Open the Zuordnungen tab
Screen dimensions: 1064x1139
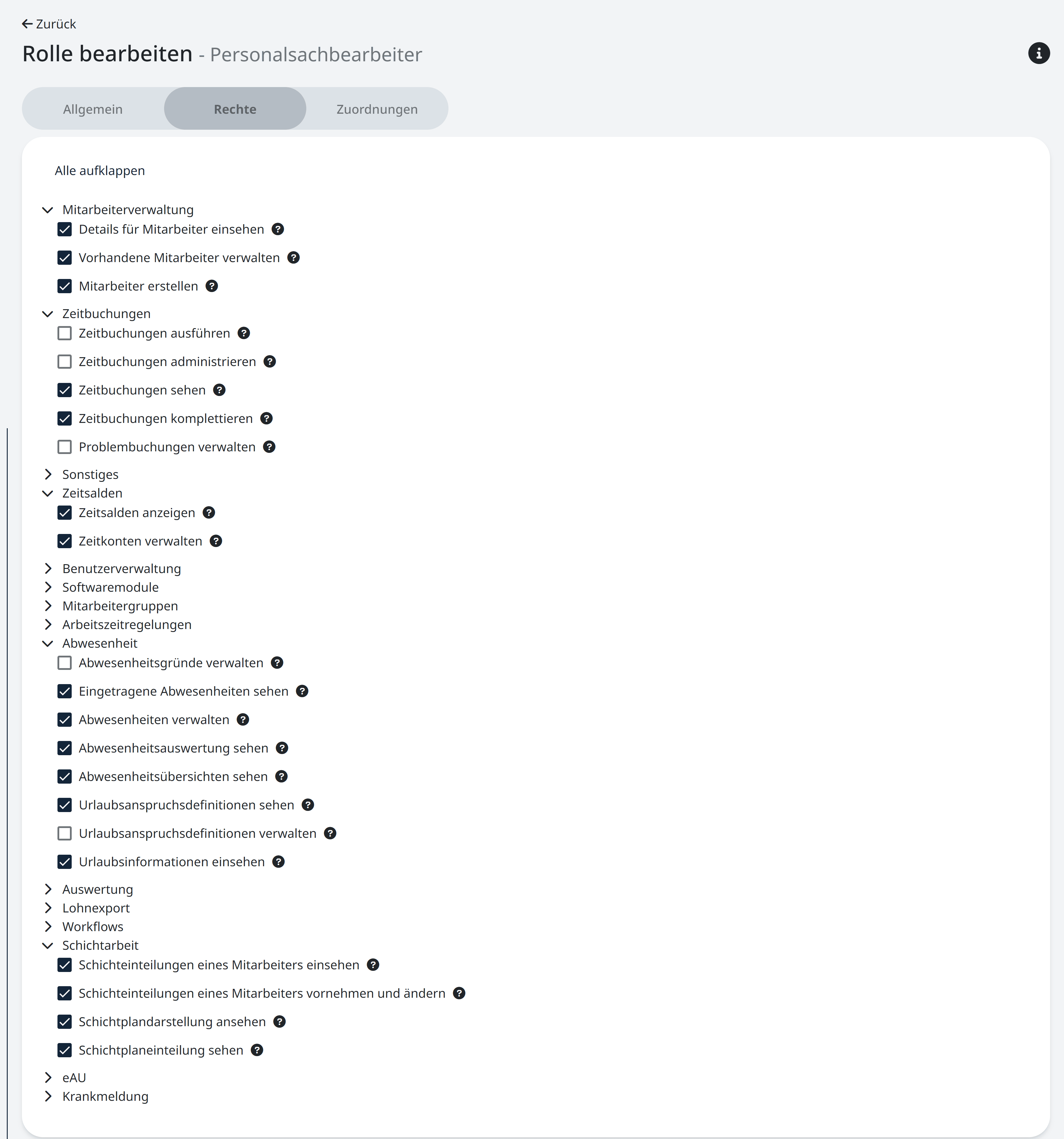pos(377,109)
